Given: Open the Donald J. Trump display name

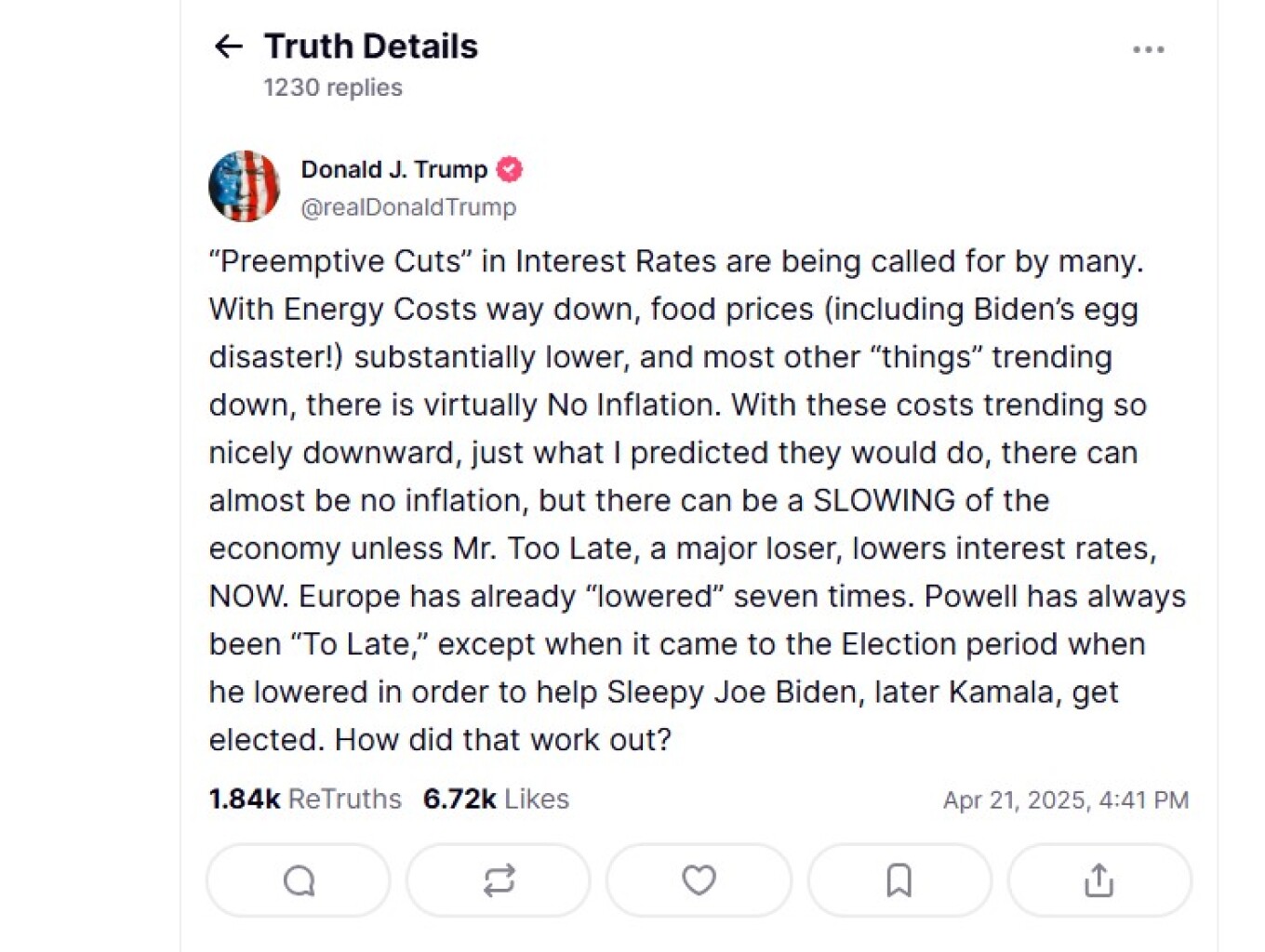Looking at the screenshot, I should coord(393,169).
